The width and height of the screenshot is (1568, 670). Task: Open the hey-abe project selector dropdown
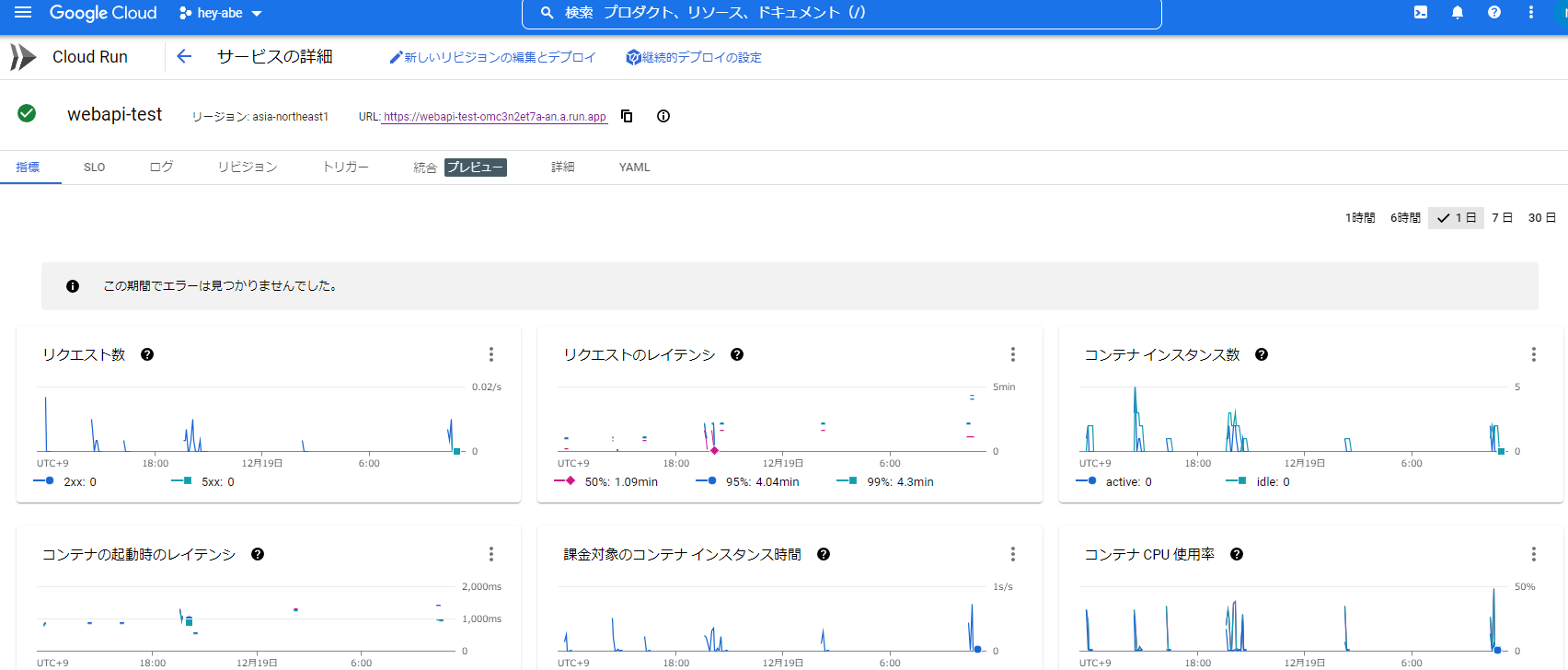[x=221, y=13]
